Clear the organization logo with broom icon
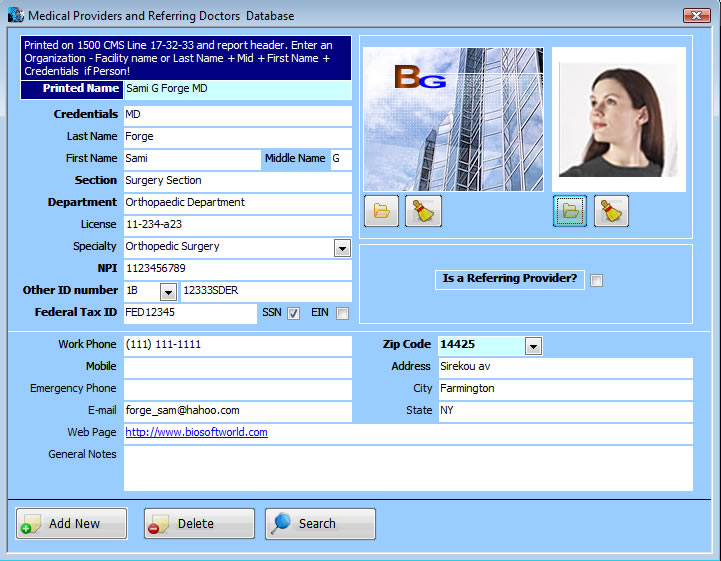The image size is (721, 561). tap(423, 211)
